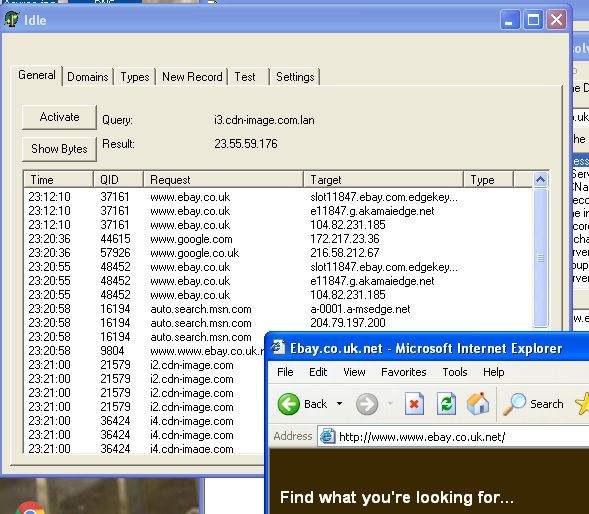Viewport: 589px width, 514px height.
Task: Click the Activate button
Action: [x=59, y=117]
